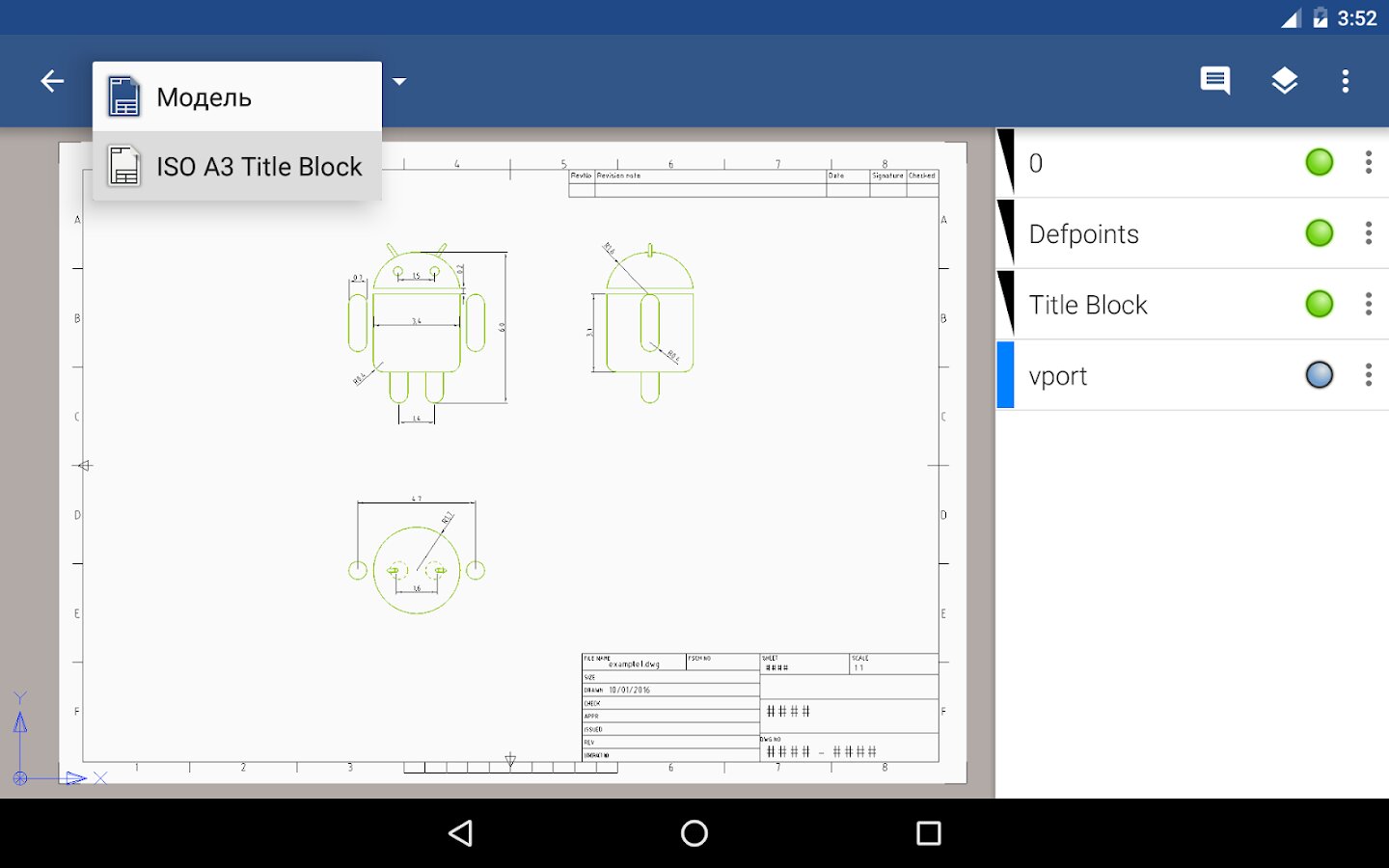The height and width of the screenshot is (868, 1389).
Task: Open options menu for layer 0
Action: point(1369,162)
